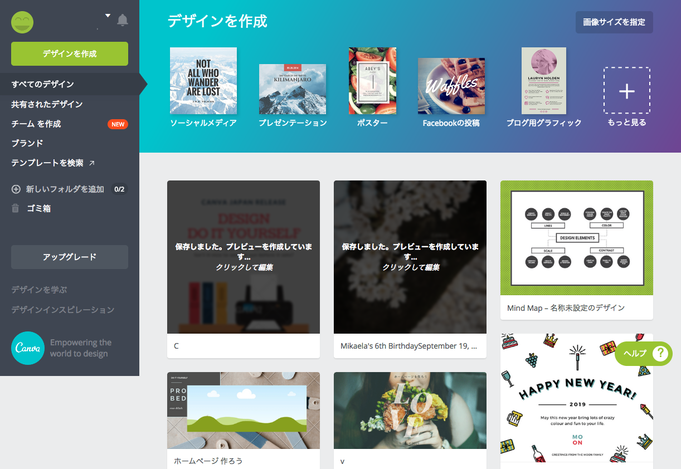The height and width of the screenshot is (469, 681).
Task: Open the Mind Map design thumbnail
Action: (577, 238)
